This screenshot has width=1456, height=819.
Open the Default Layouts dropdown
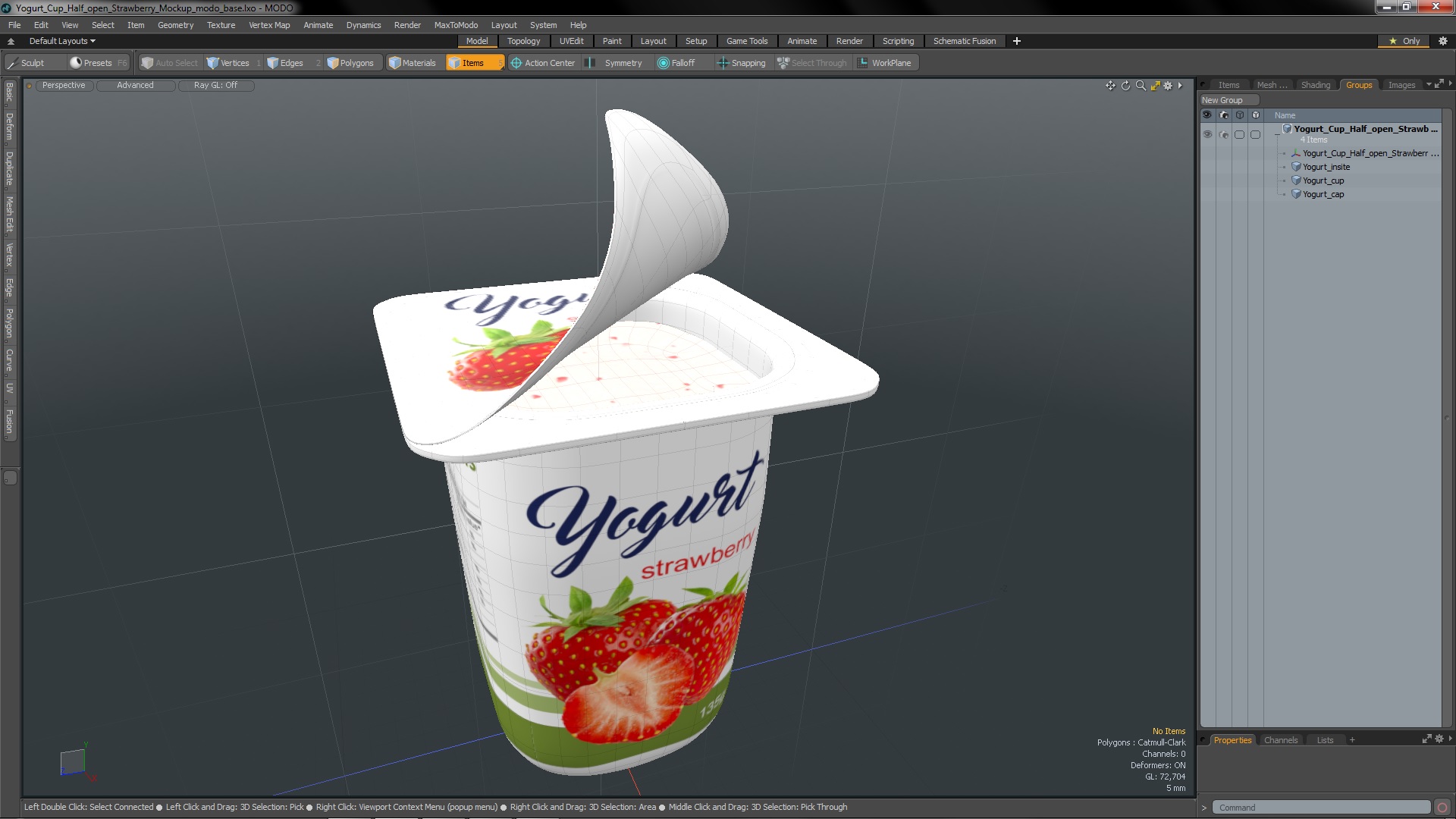click(62, 41)
